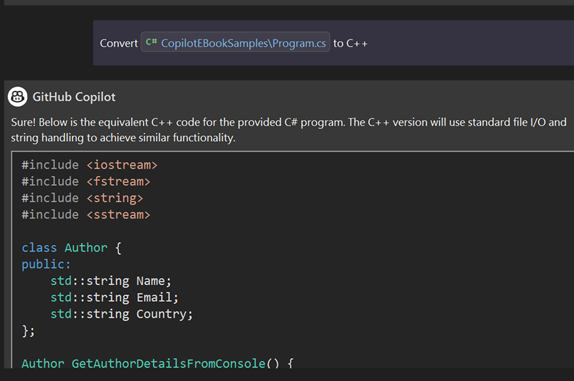
Task: Click the text 'string handling to achieve similar functionality.'
Action: (123, 138)
